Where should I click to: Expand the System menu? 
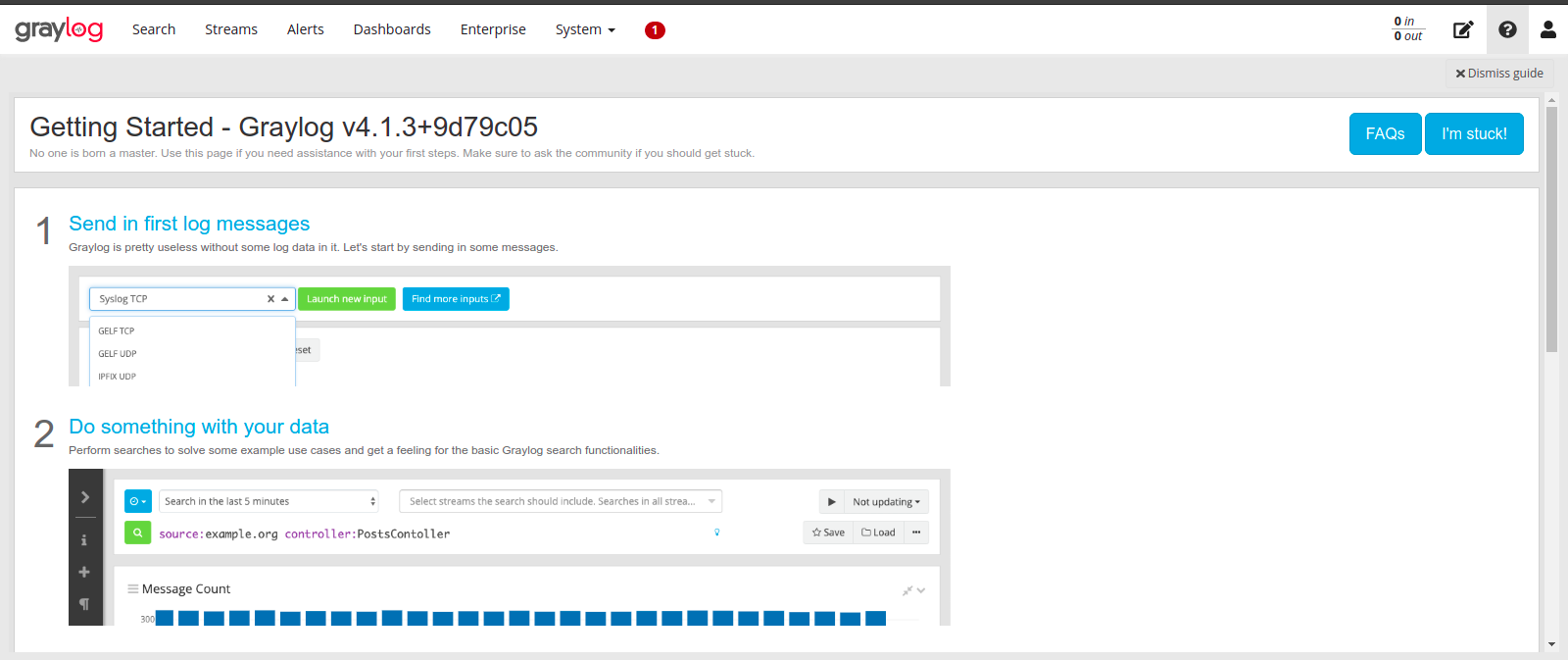point(585,29)
